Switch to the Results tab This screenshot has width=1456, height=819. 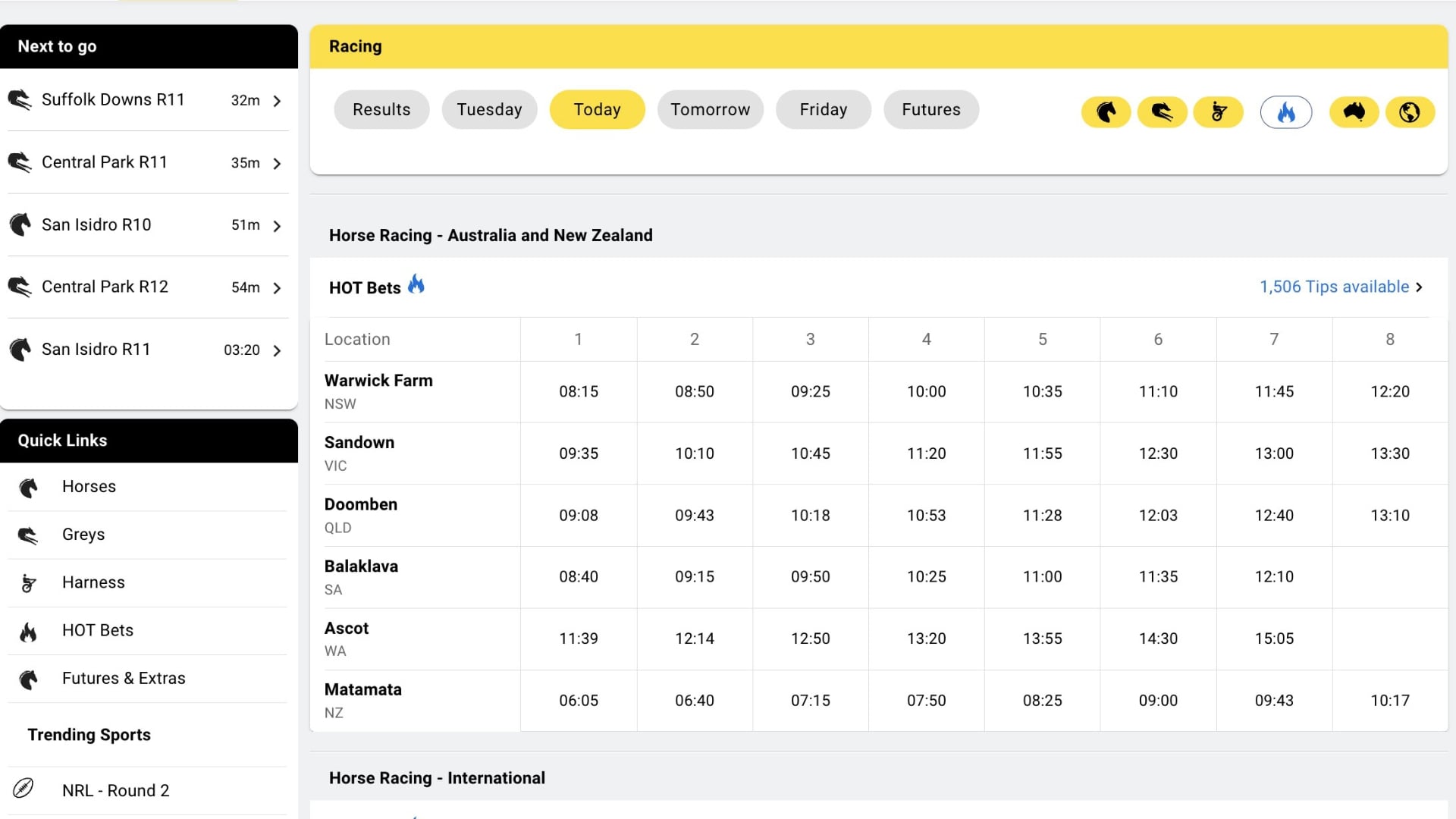pyautogui.click(x=381, y=110)
